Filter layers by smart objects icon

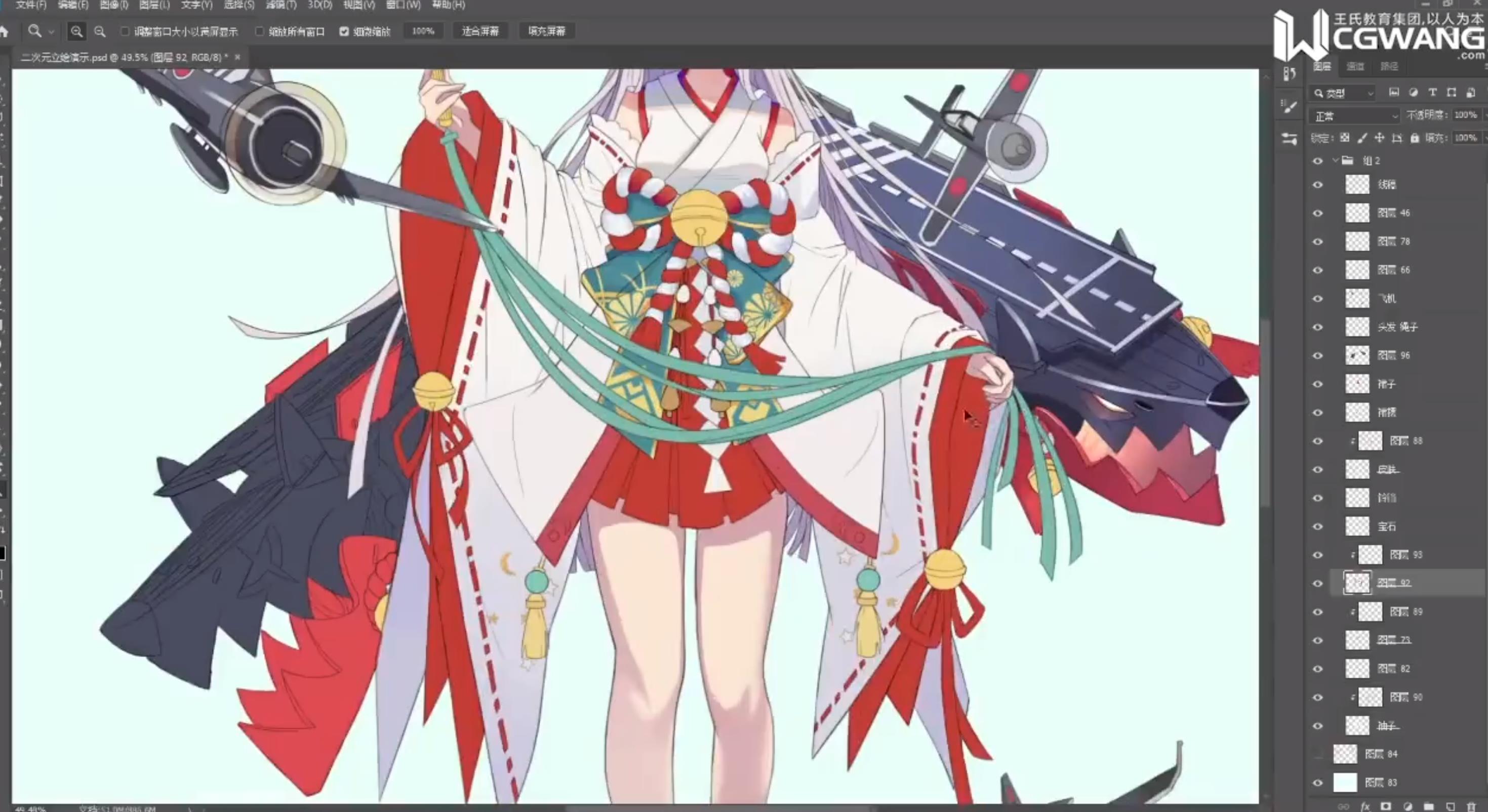pyautogui.click(x=1471, y=93)
